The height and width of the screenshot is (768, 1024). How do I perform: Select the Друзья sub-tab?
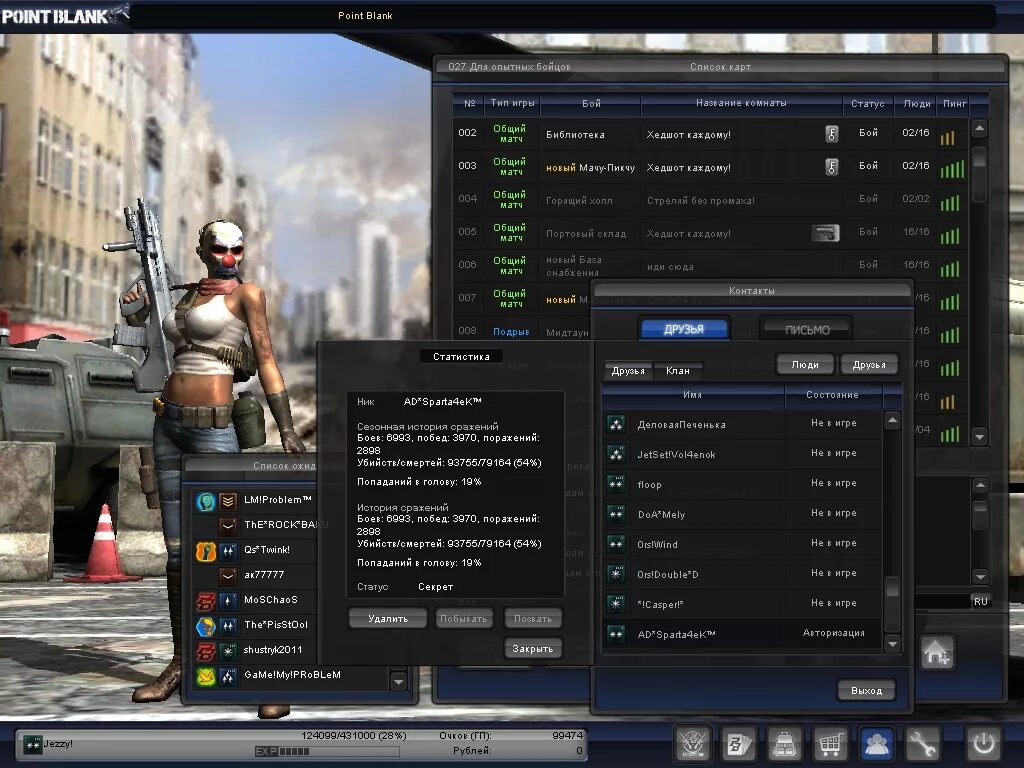click(628, 371)
